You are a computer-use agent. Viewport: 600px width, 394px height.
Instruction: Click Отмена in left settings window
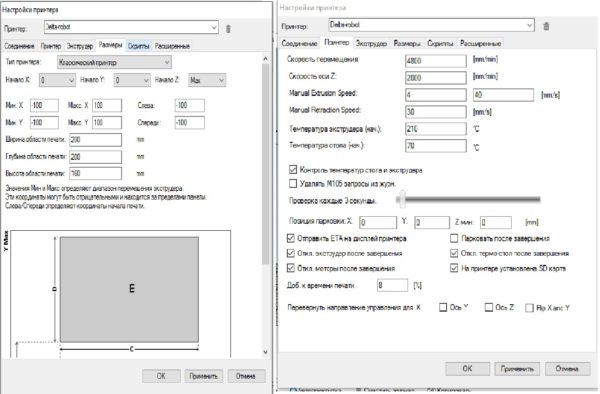tap(246, 376)
